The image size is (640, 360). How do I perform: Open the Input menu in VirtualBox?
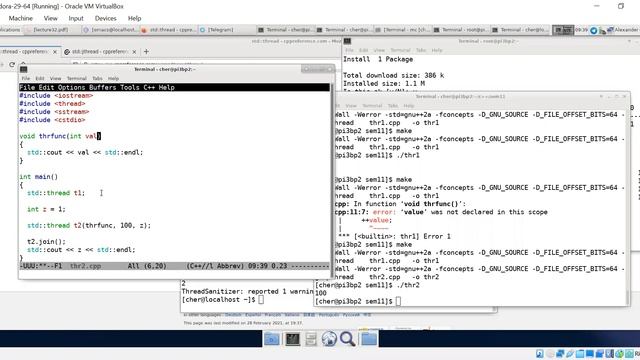(x=76, y=18)
